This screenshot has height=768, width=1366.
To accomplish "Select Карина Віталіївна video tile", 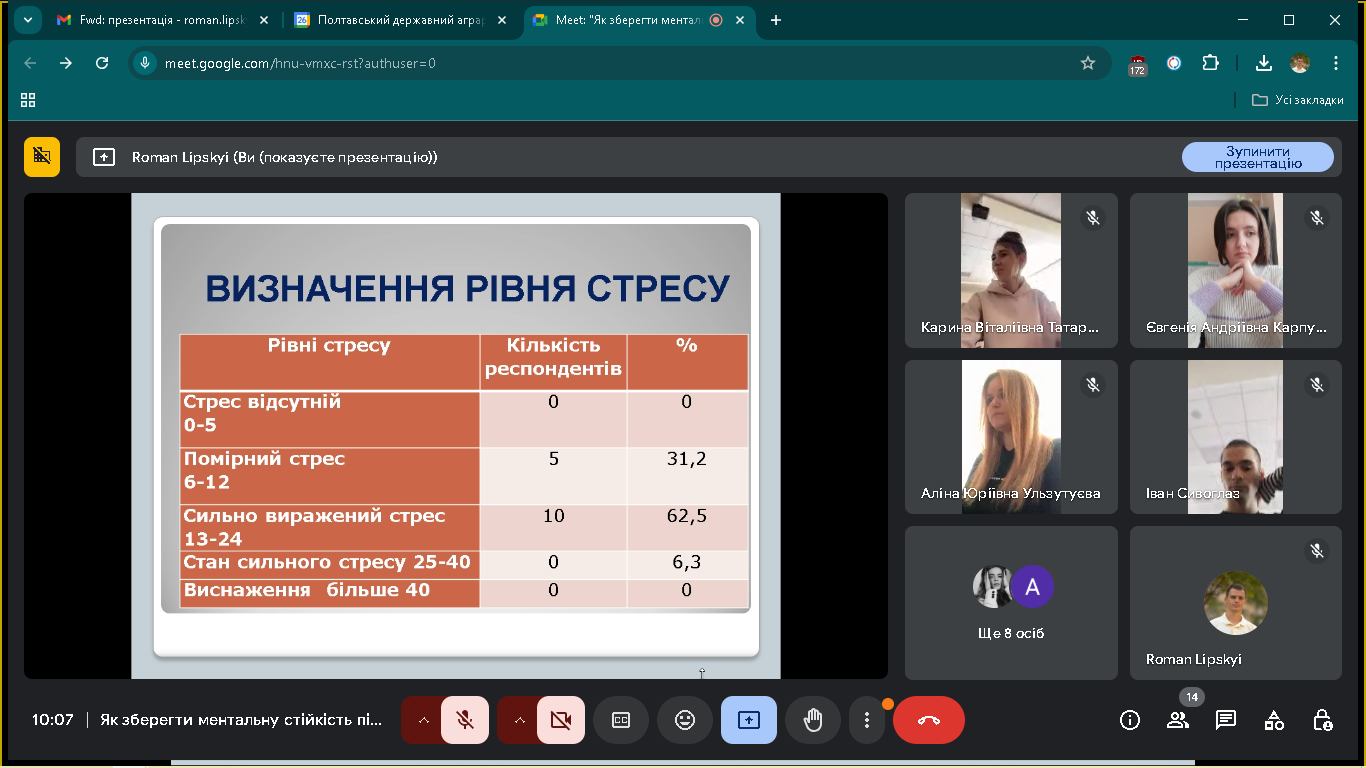I will (x=1011, y=270).
